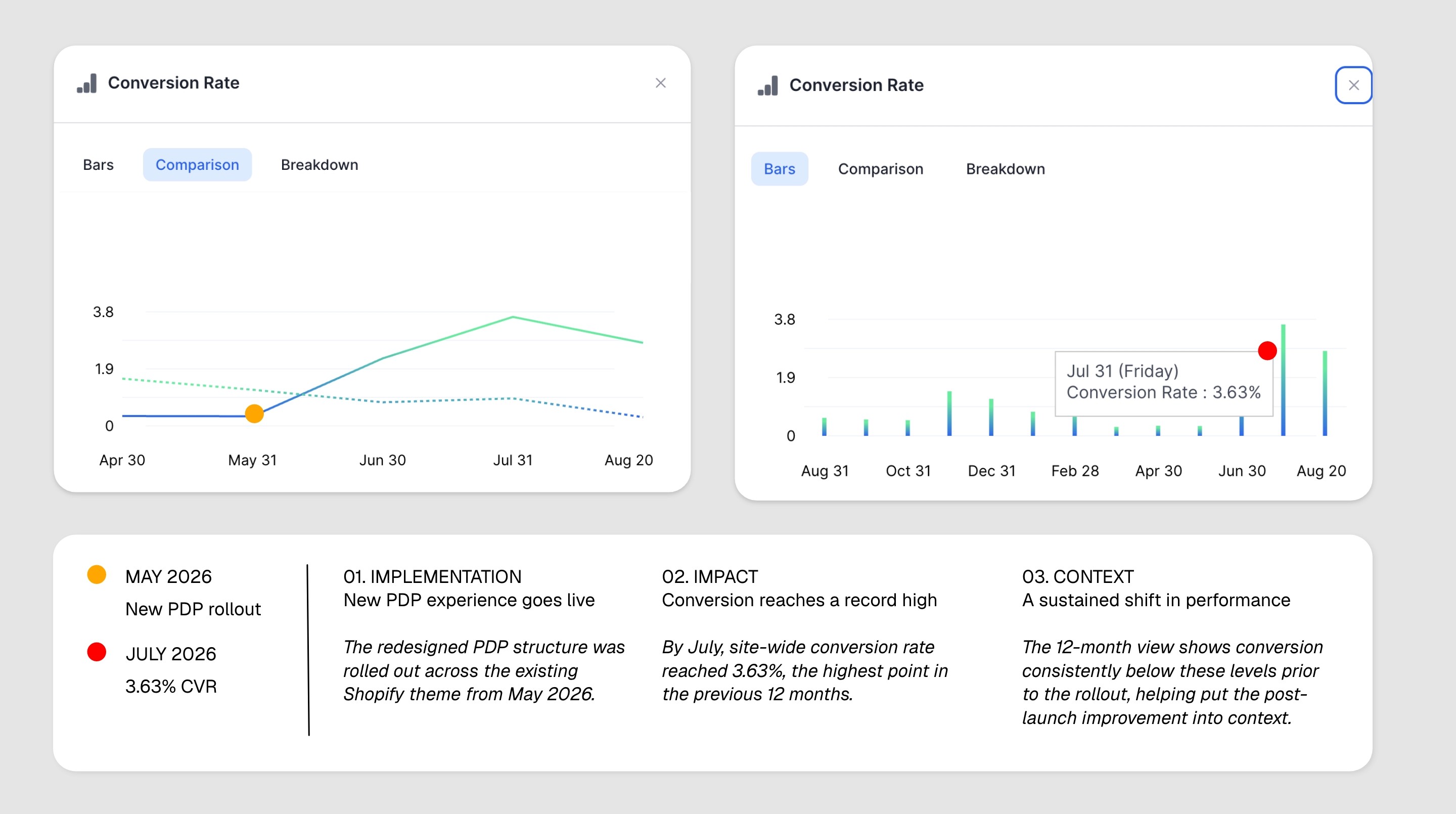This screenshot has width=1456, height=814.
Task: Click the 'Conversion Rate' title in the left card
Action: [x=173, y=83]
